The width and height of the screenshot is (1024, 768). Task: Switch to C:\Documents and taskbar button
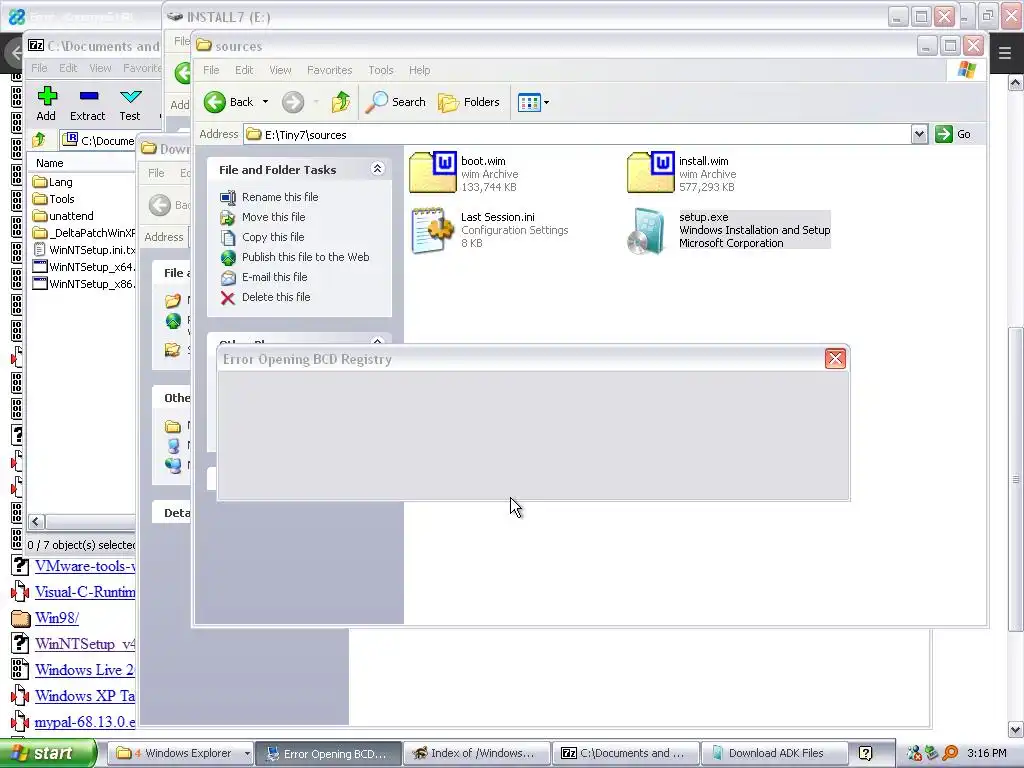pyautogui.click(x=625, y=753)
